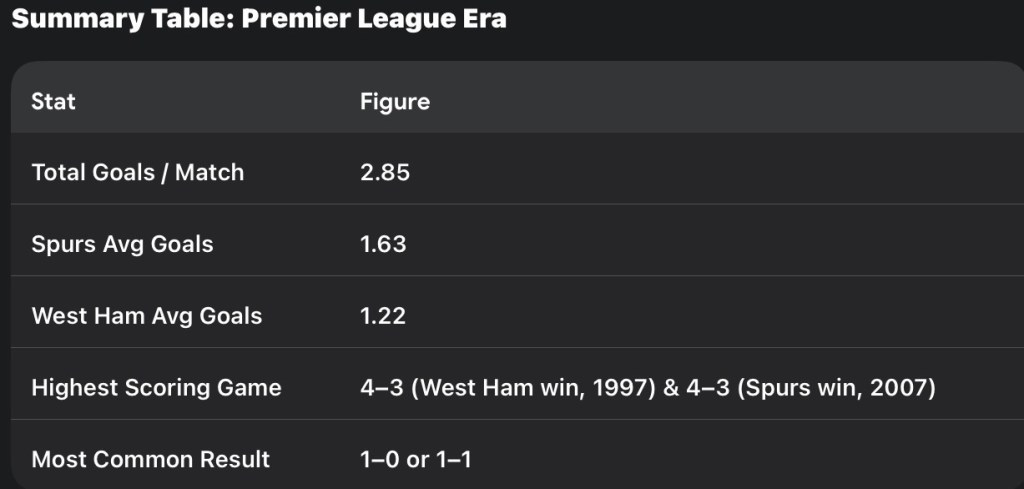1024x489 pixels.
Task: Click the 1.63 figure value
Action: (383, 244)
